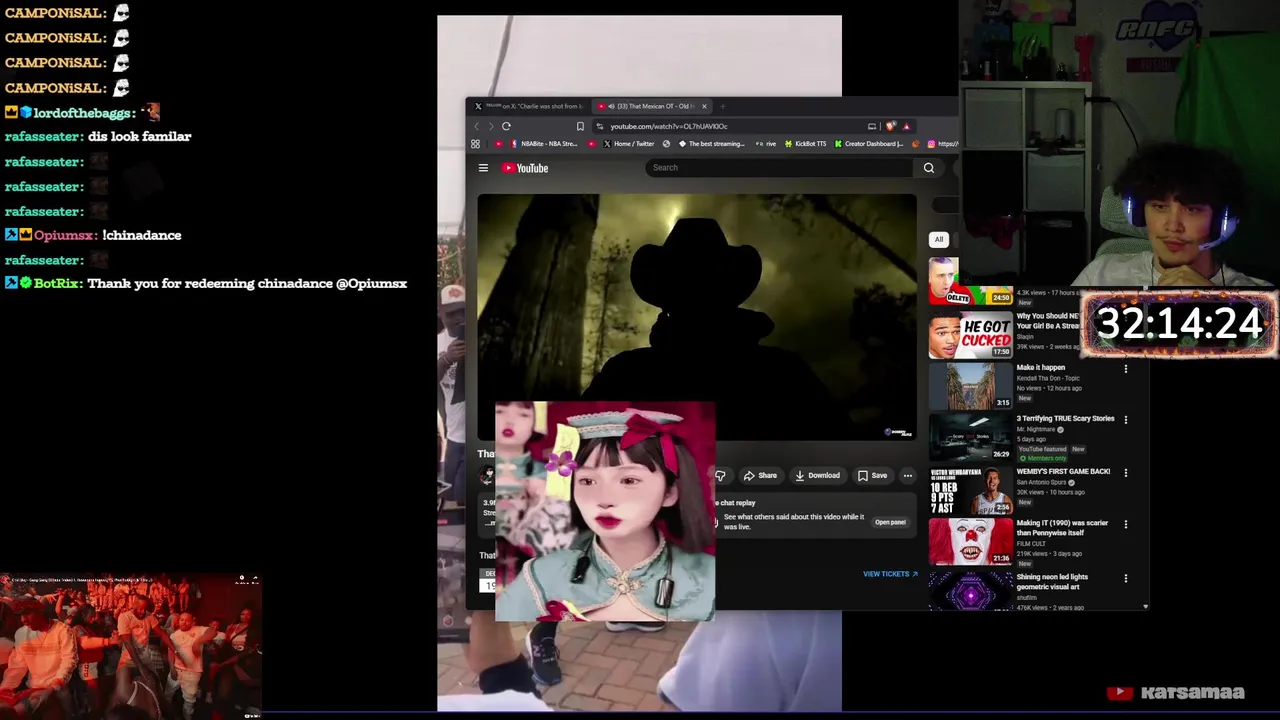1280x720 pixels.
Task: Open options for "Shining neon led lights"
Action: 1126,578
